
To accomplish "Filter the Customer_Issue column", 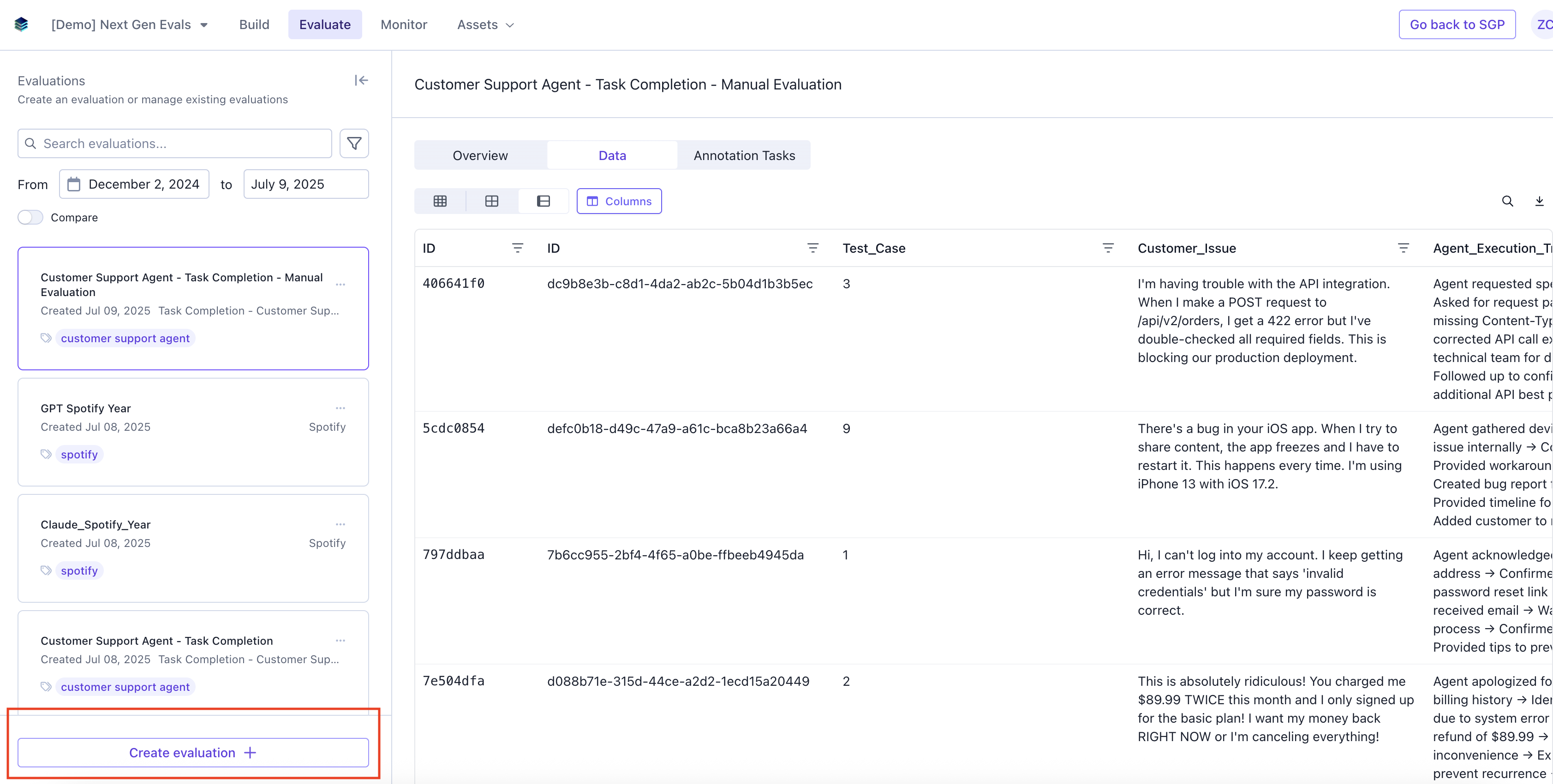I will pyautogui.click(x=1404, y=248).
